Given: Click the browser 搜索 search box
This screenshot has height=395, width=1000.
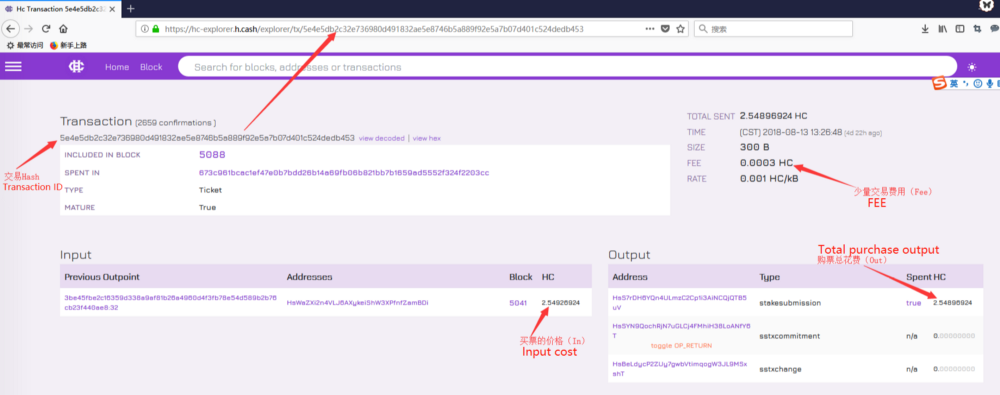Looking at the screenshot, I should coord(773,29).
